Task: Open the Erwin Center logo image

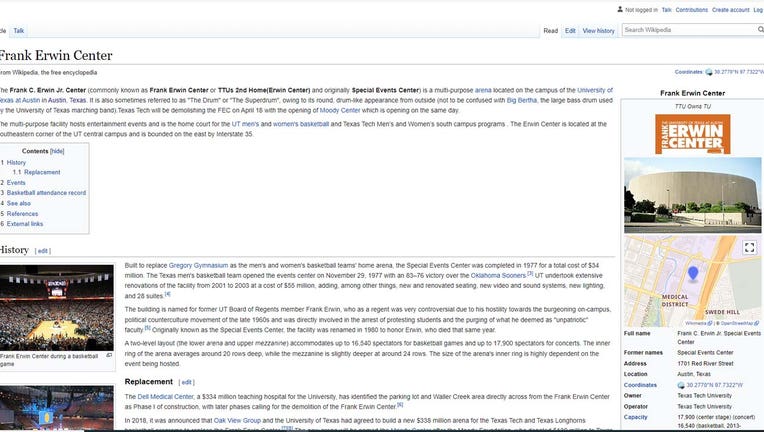Action: 692,134
